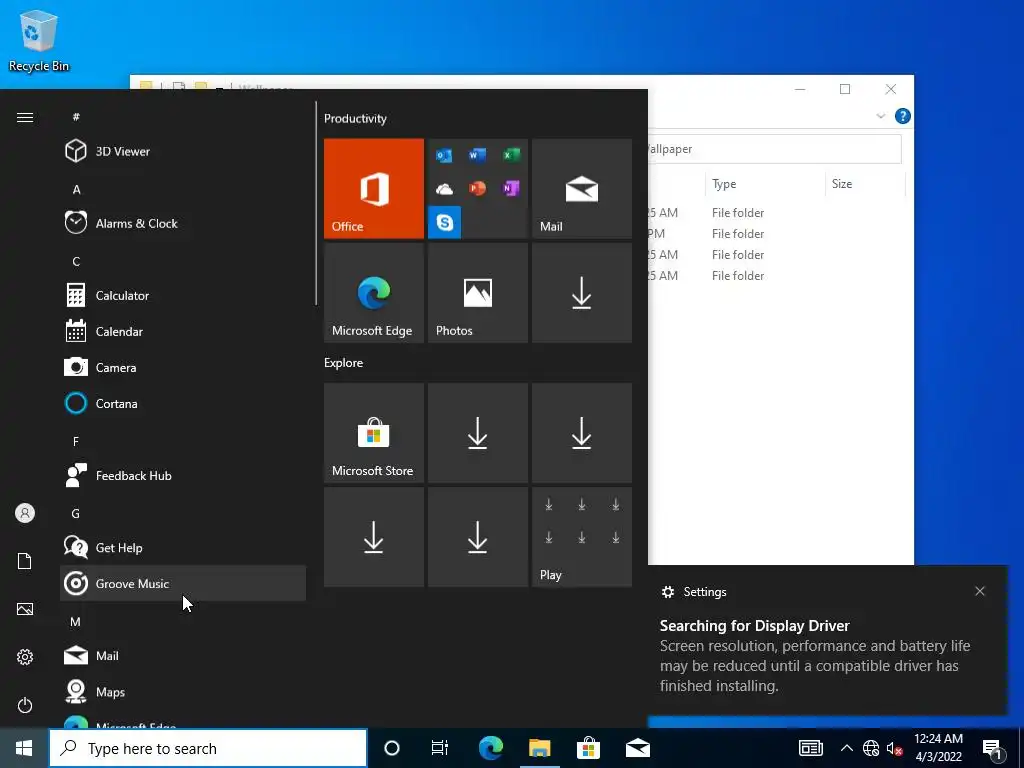Open News and interests taskbar icon
Screen dimensions: 1024x768
coord(810,748)
